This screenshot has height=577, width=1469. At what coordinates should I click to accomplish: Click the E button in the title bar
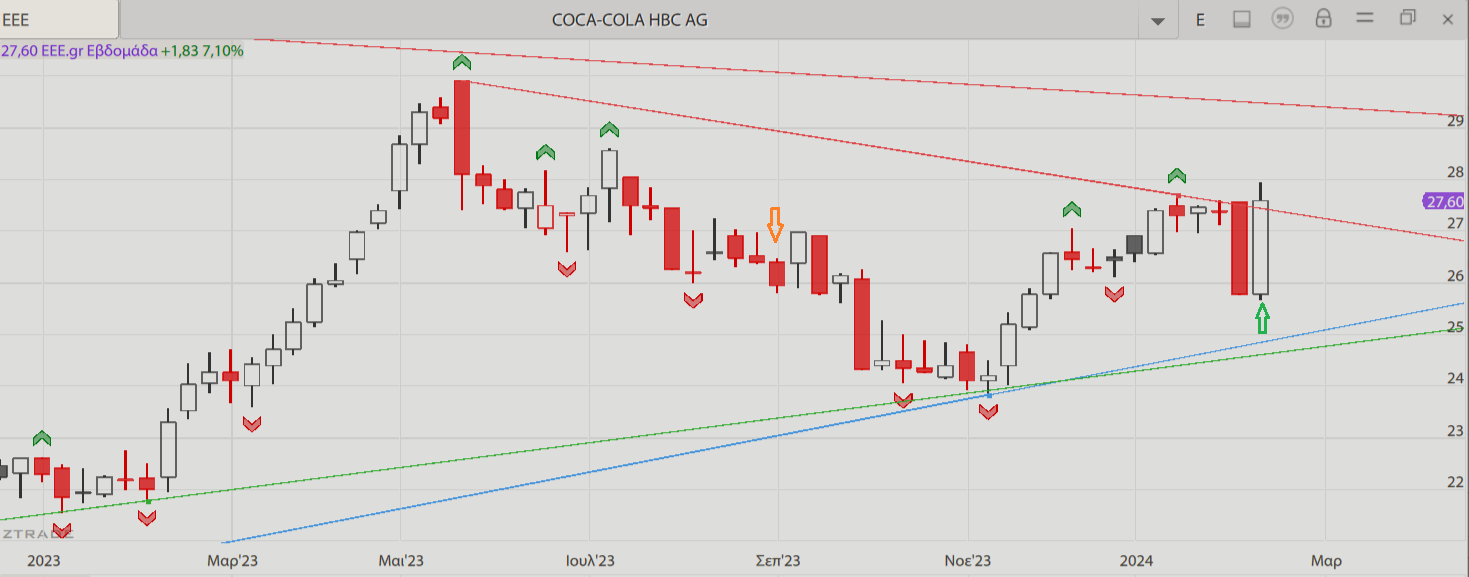click(x=1201, y=19)
